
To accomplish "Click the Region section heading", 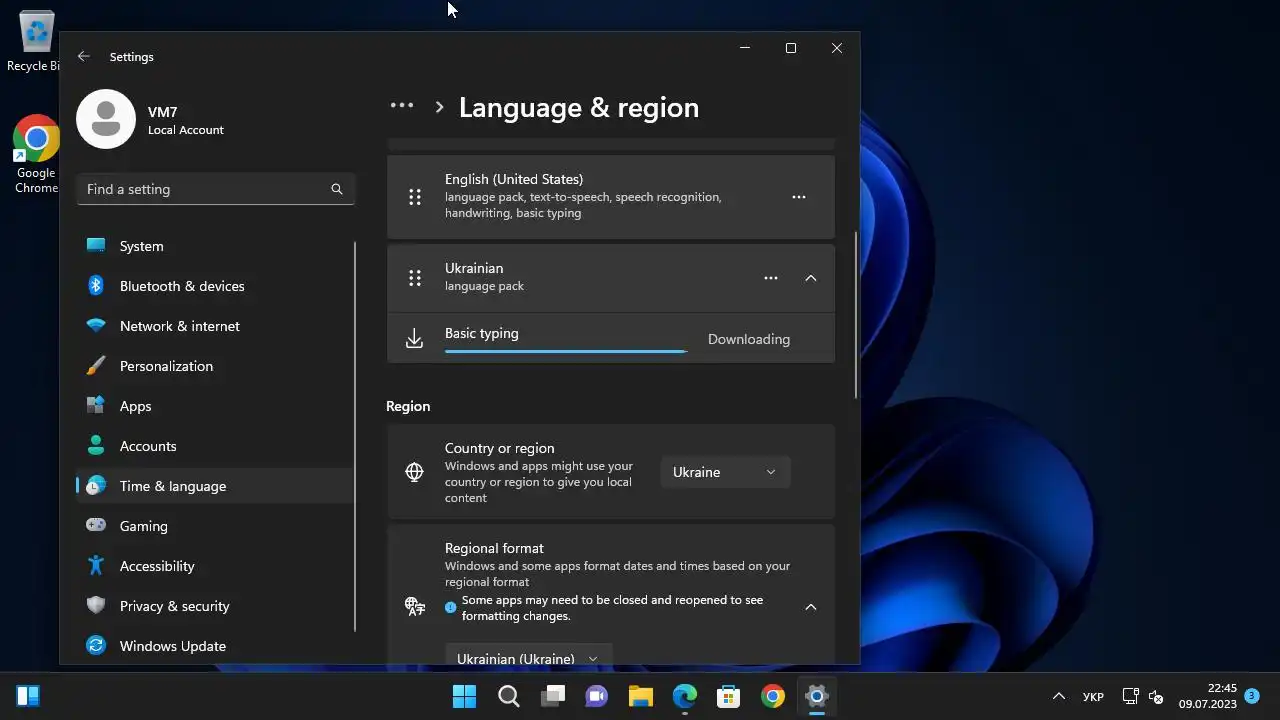I will coord(408,406).
